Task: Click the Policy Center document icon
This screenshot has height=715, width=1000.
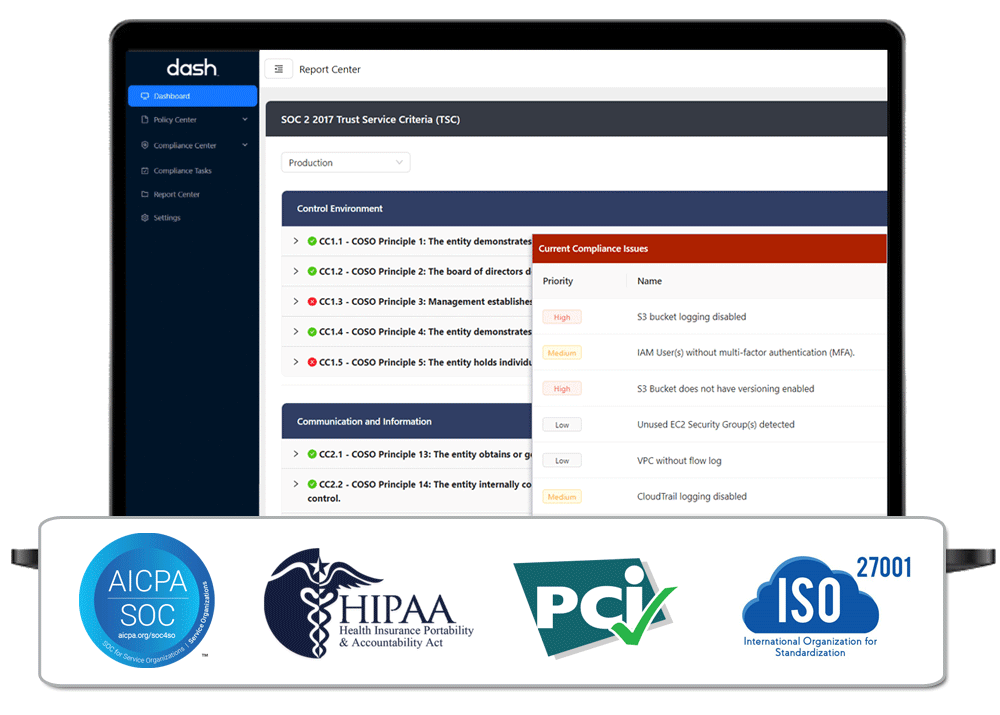Action: point(144,119)
